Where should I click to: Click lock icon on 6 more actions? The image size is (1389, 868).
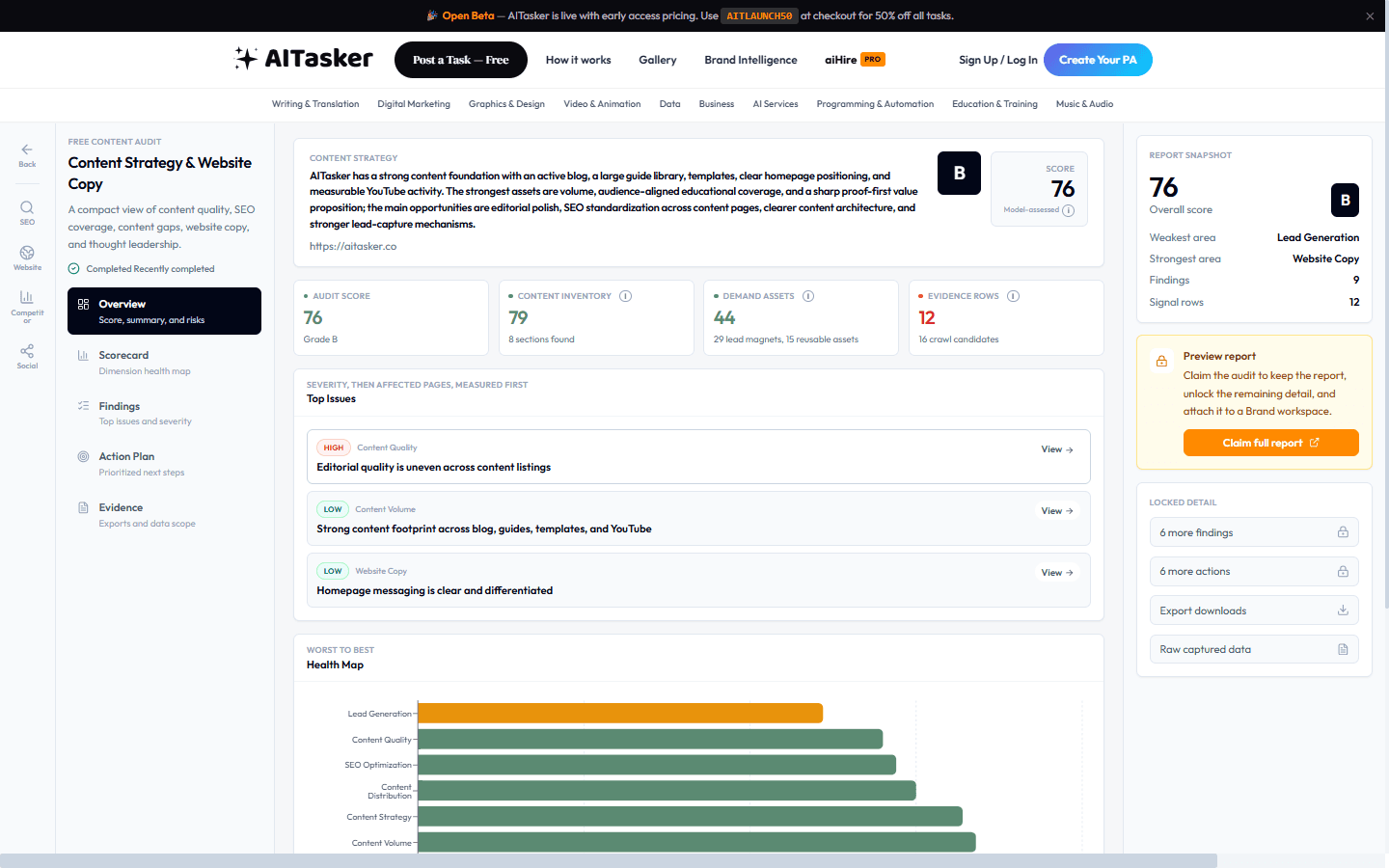pyautogui.click(x=1343, y=571)
